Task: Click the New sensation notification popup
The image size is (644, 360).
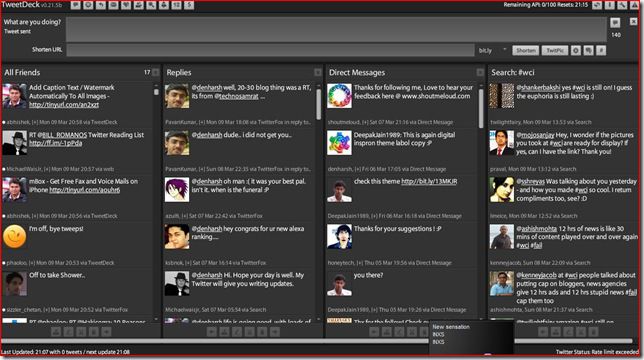Action: (x=472, y=337)
